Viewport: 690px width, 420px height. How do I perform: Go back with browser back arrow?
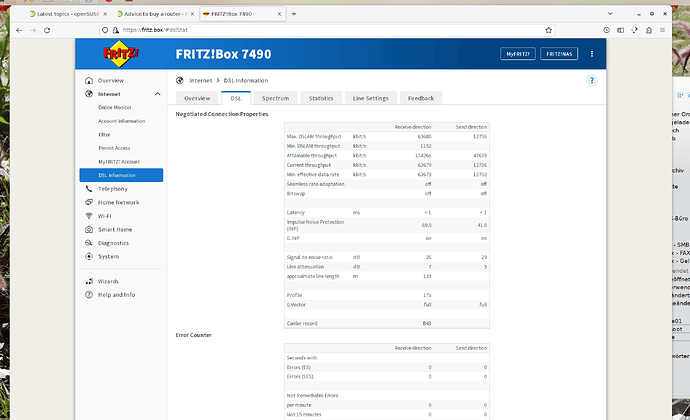click(19, 30)
